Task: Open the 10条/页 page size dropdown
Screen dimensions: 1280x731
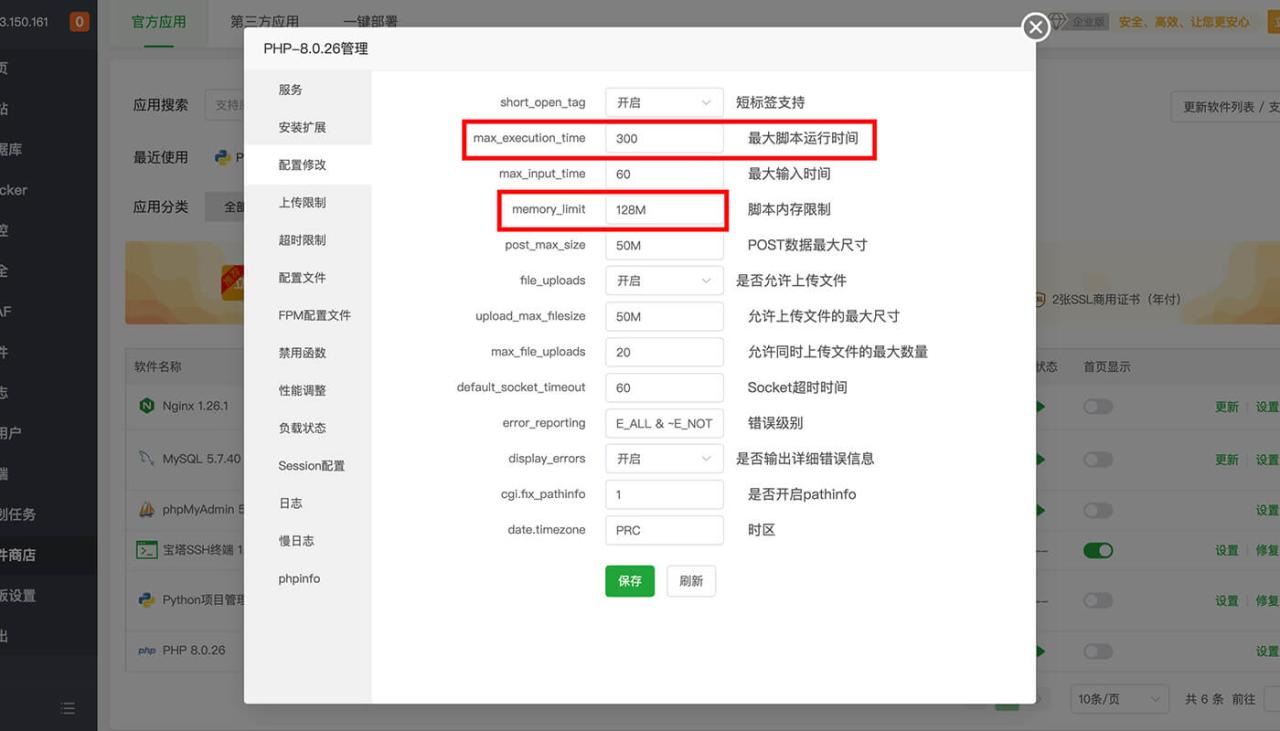Action: (1119, 698)
